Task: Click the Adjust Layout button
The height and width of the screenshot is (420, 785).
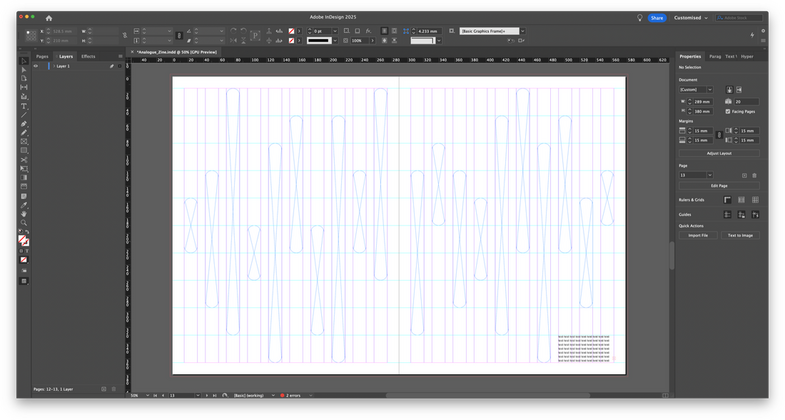Action: 718,153
